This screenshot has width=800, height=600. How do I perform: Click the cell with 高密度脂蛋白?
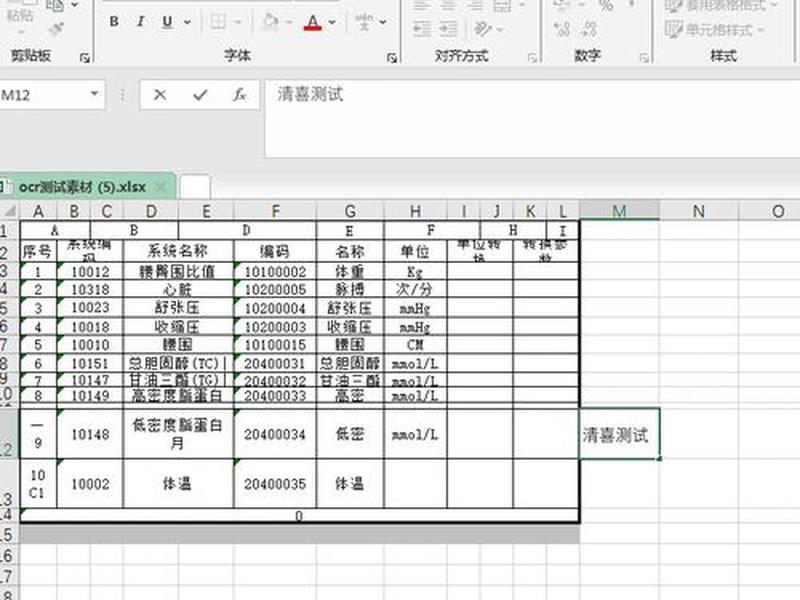178,395
